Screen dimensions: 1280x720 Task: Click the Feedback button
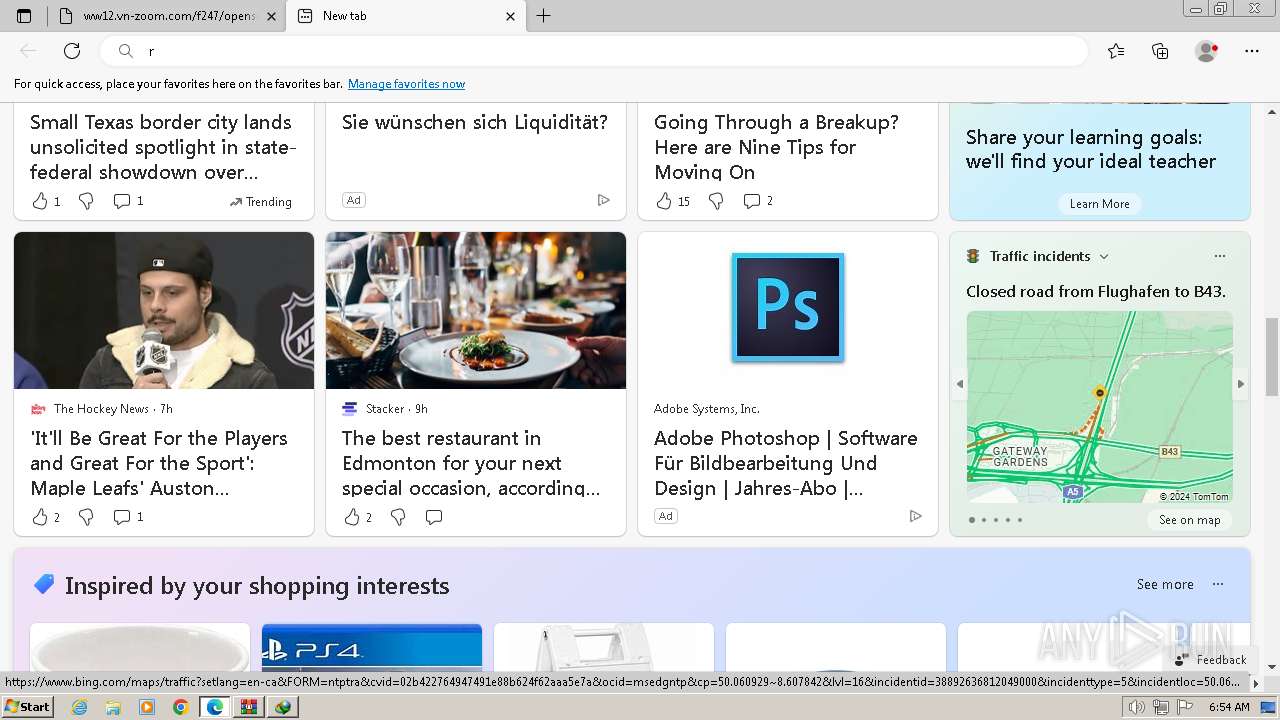coord(1211,660)
